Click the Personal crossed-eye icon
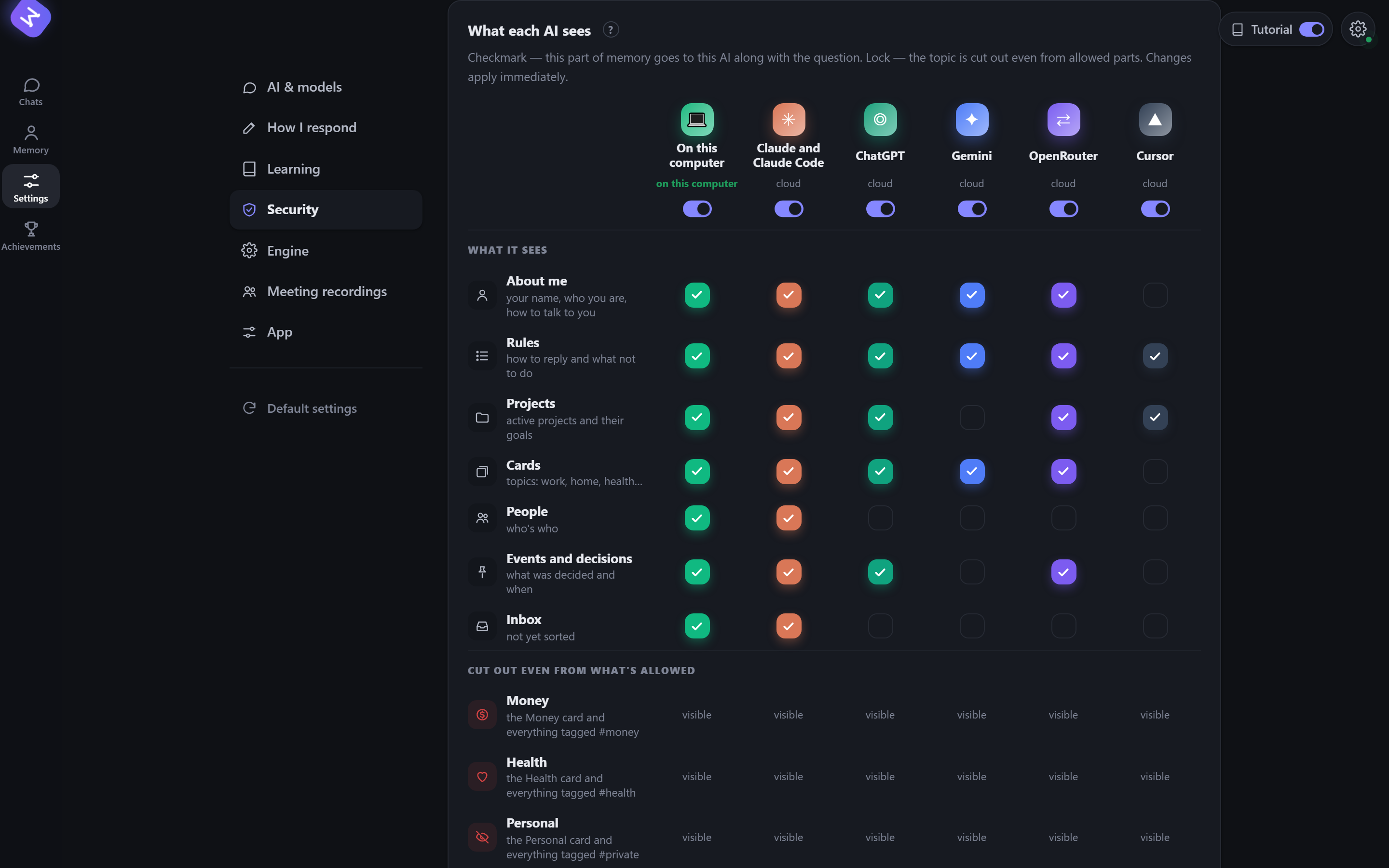Image resolution: width=1389 pixels, height=868 pixels. (482, 837)
